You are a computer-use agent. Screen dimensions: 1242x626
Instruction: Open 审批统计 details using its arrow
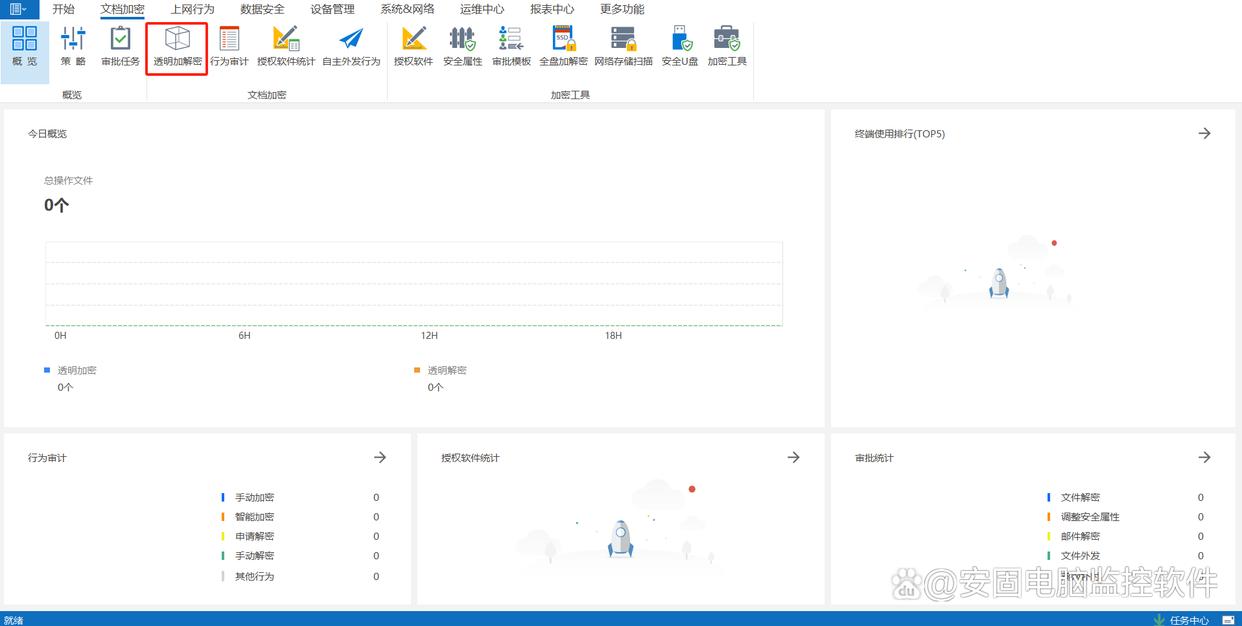pyautogui.click(x=1204, y=457)
